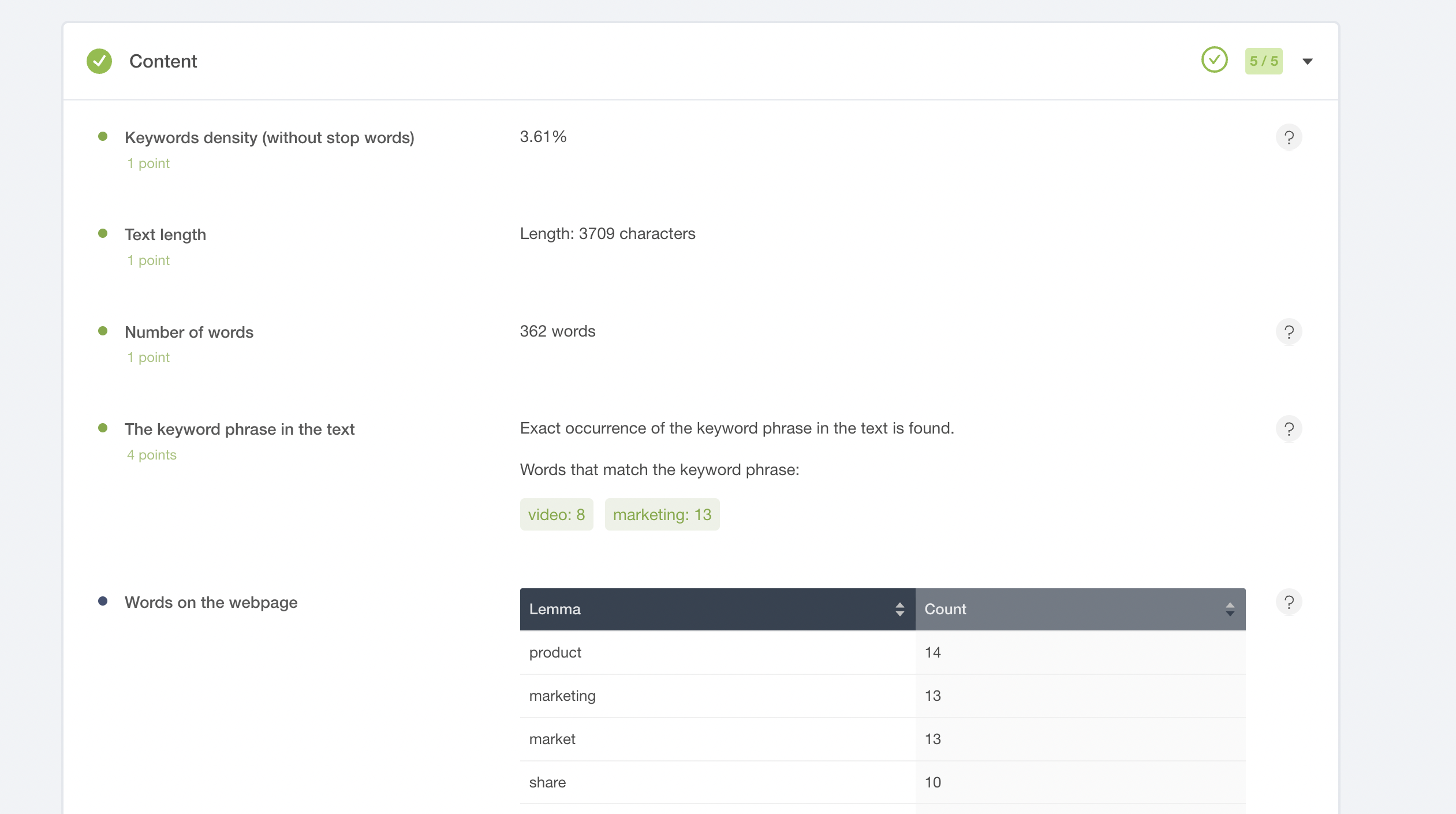The width and height of the screenshot is (1456, 814).
Task: Click the green check icon beside Content
Action: 99,61
